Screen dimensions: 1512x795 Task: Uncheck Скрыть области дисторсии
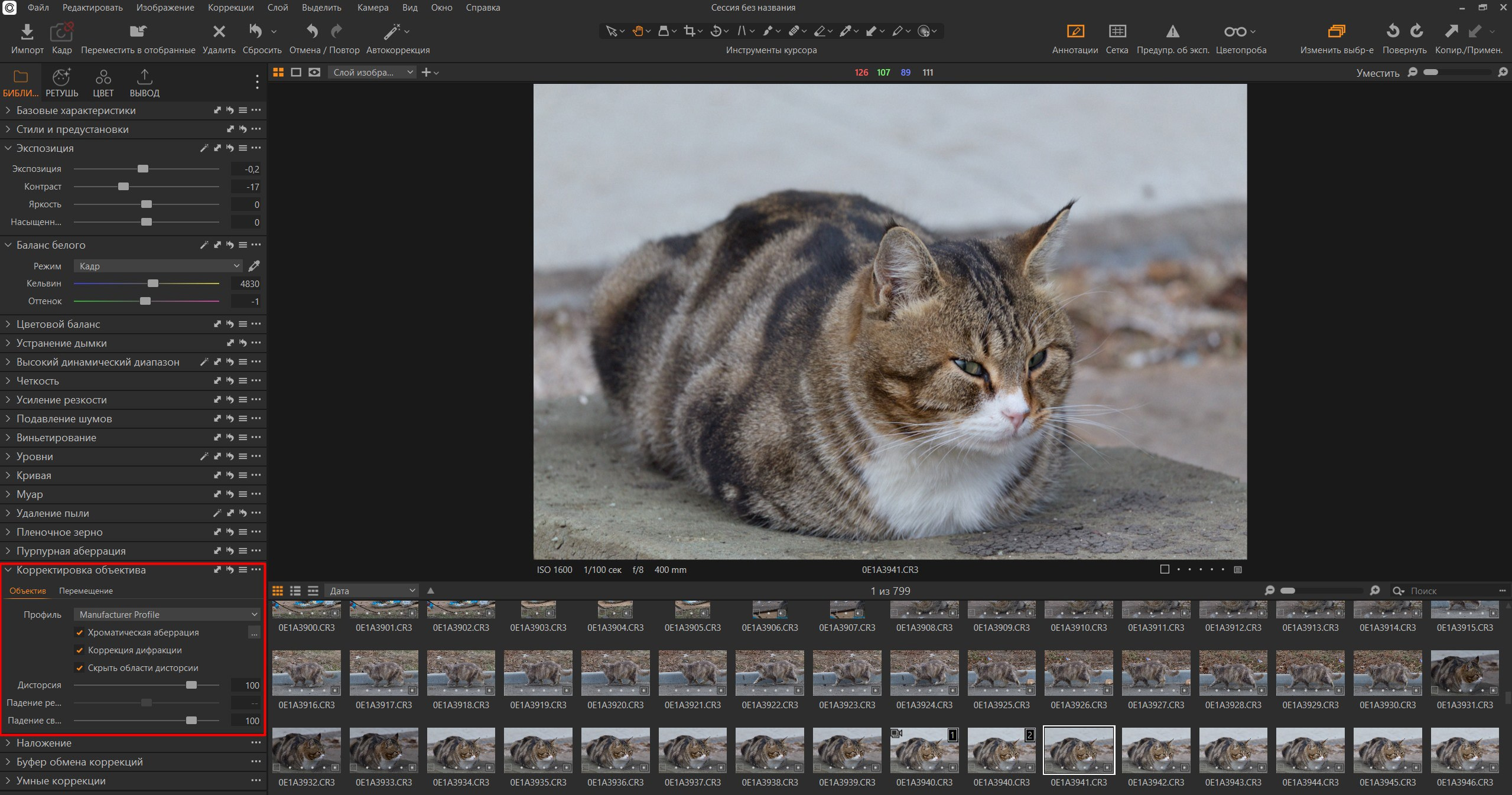[80, 668]
